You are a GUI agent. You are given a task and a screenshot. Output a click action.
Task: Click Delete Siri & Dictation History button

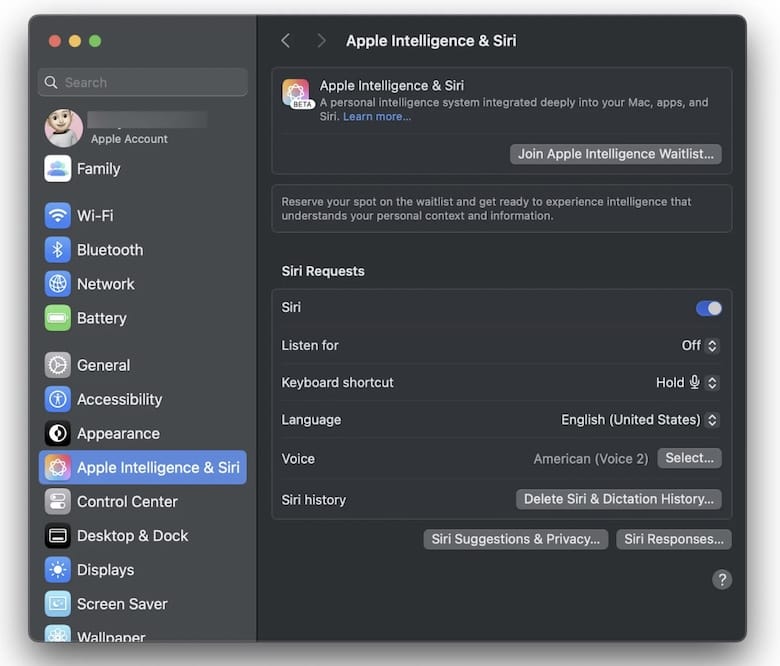[619, 499]
